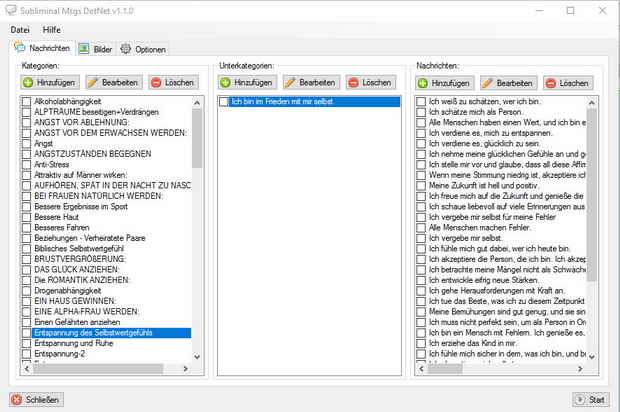Click the Kategorien vertical scrollbar thumb
Screen dimensions: 620x412
pyautogui.click(x=197, y=138)
